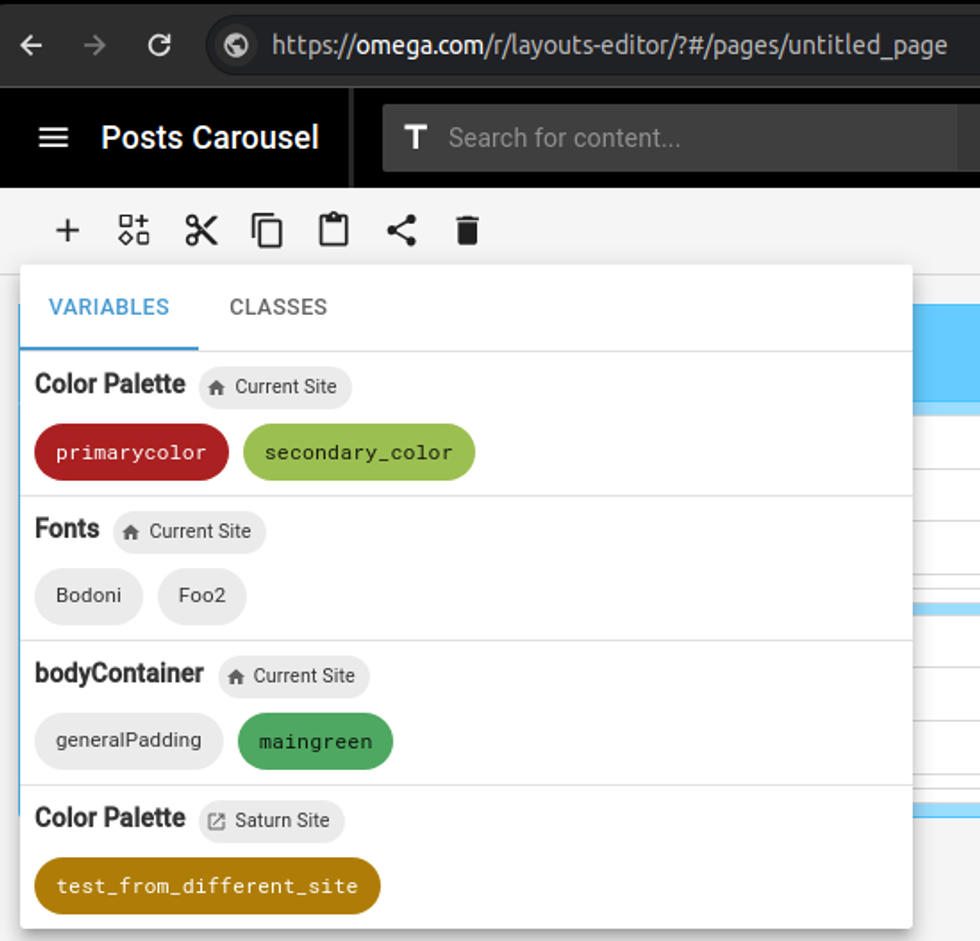
Task: Cut selection with the scissors icon
Action: (x=201, y=231)
